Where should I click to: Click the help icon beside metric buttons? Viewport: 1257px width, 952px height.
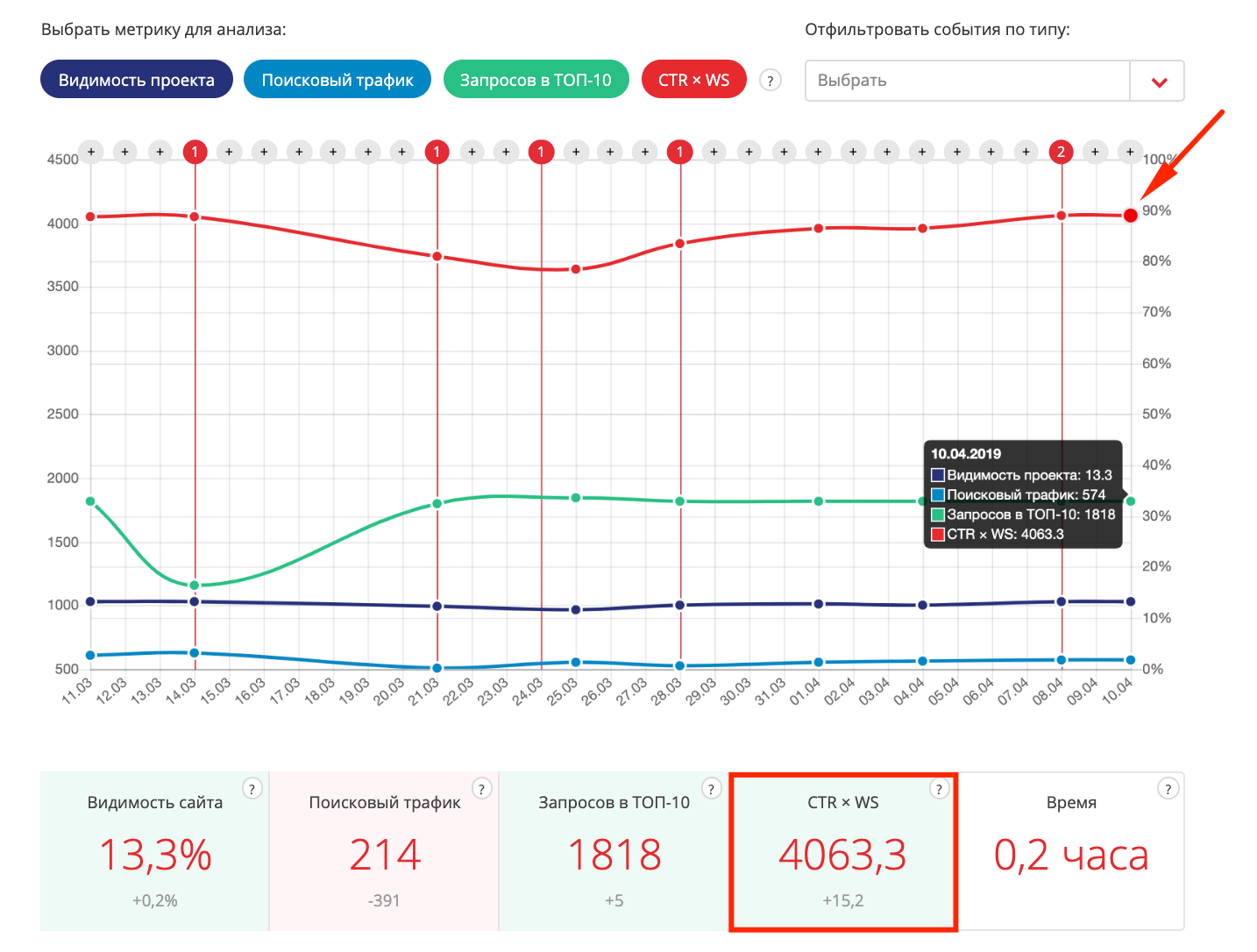click(770, 81)
